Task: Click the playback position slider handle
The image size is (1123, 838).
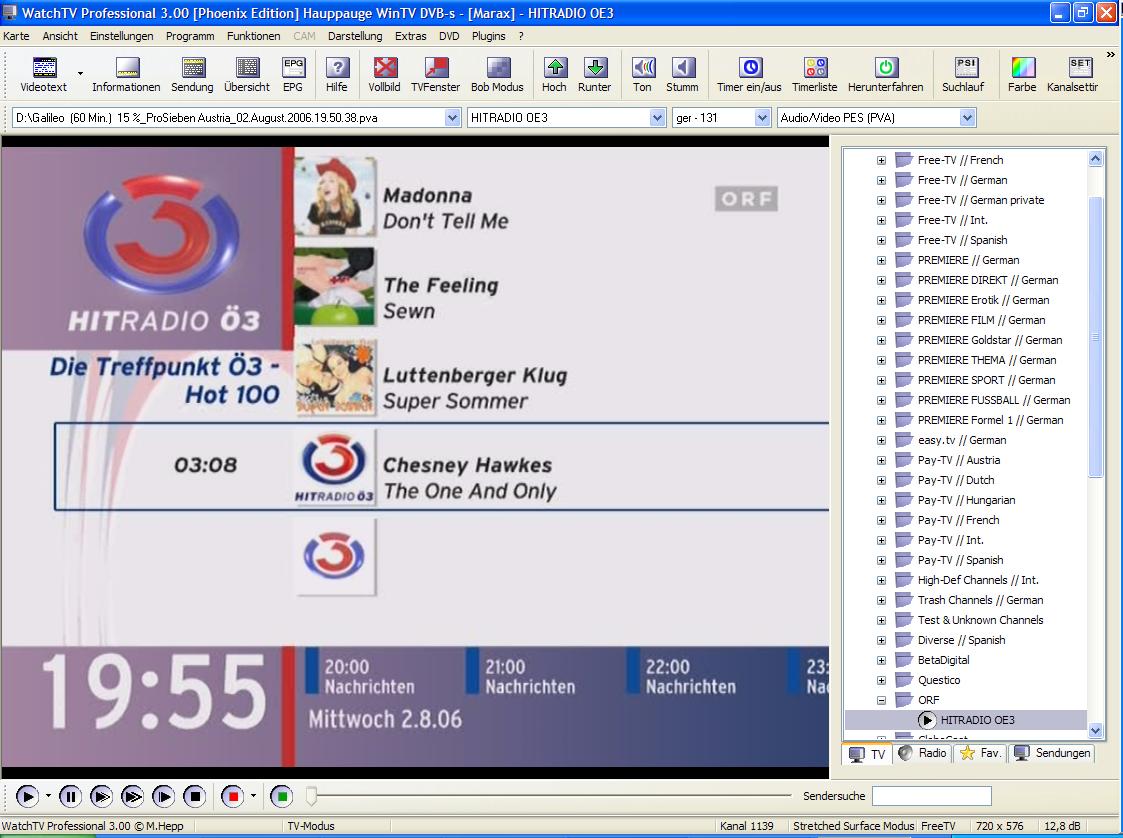Action: coord(311,796)
